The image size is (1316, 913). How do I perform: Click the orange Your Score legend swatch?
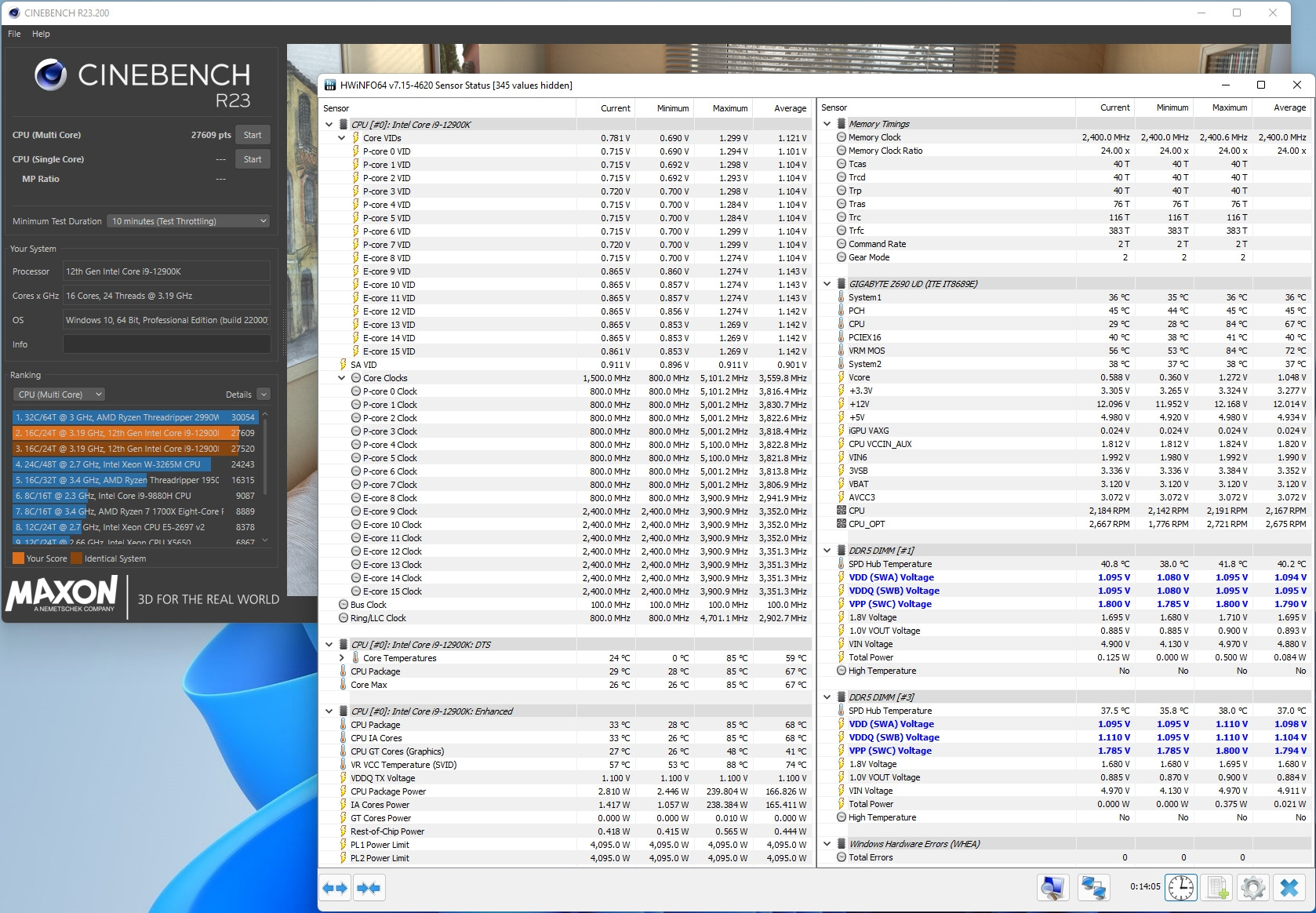[x=18, y=558]
